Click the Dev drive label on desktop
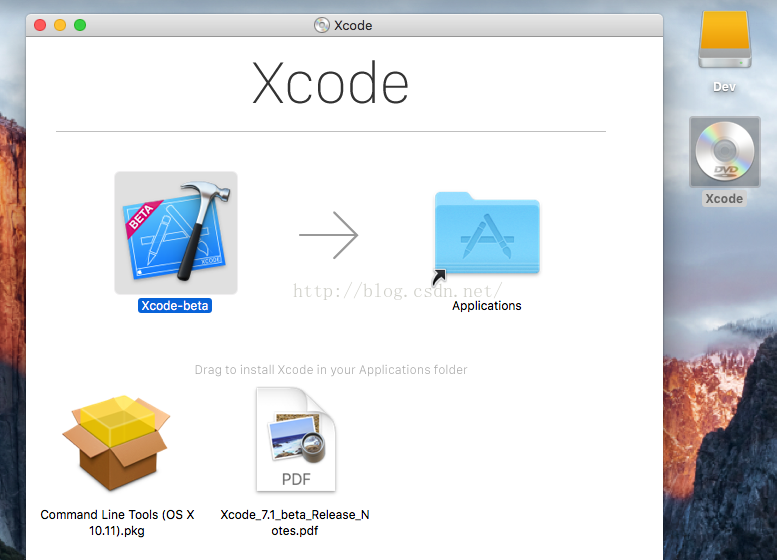The image size is (777, 560). (724, 87)
